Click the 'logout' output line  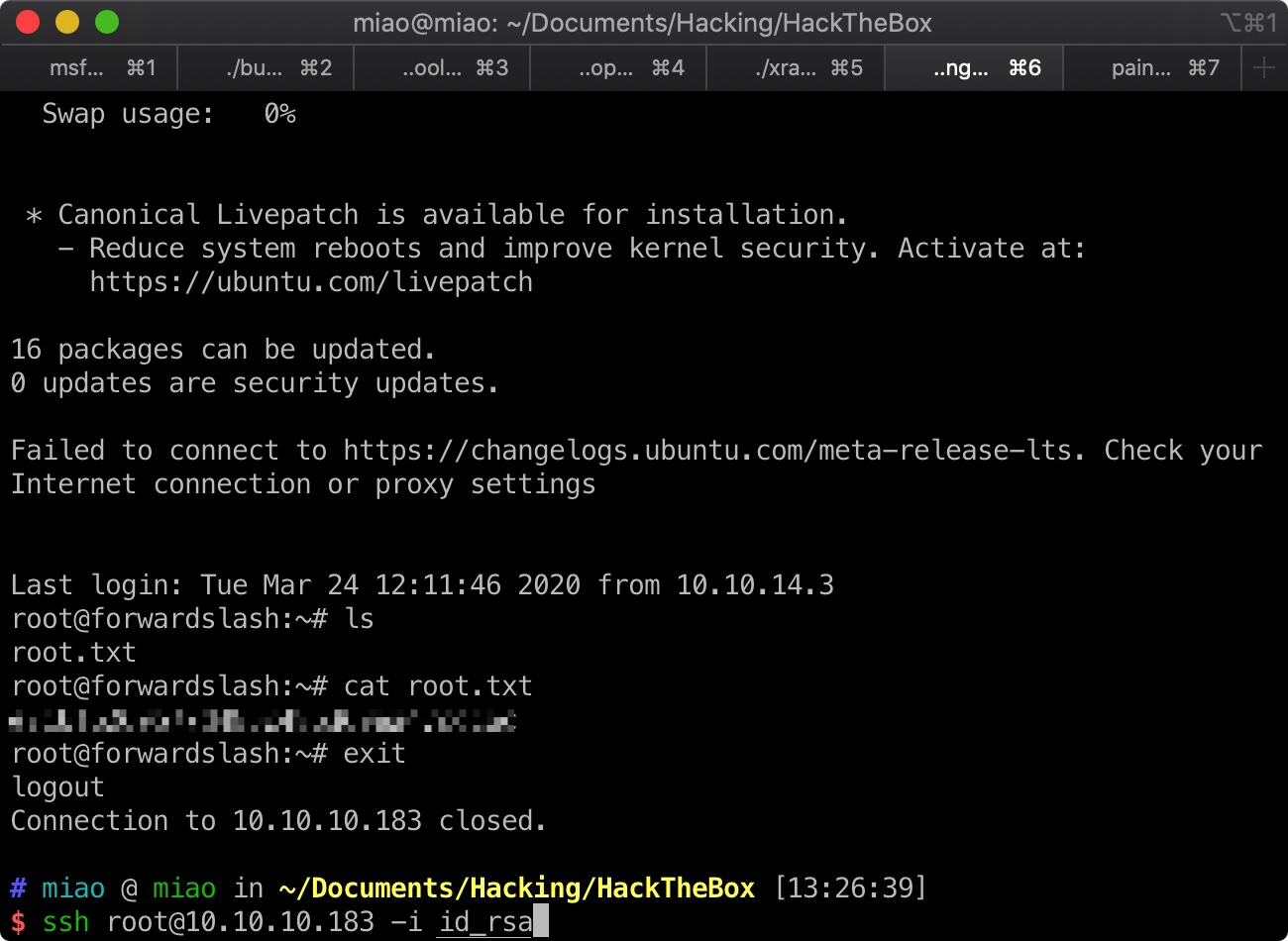click(57, 787)
